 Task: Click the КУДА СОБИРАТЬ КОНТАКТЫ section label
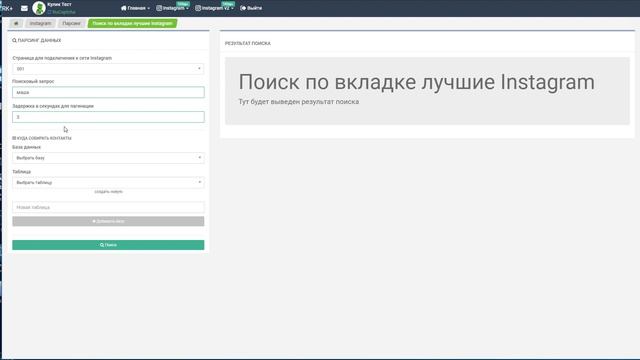pos(42,138)
